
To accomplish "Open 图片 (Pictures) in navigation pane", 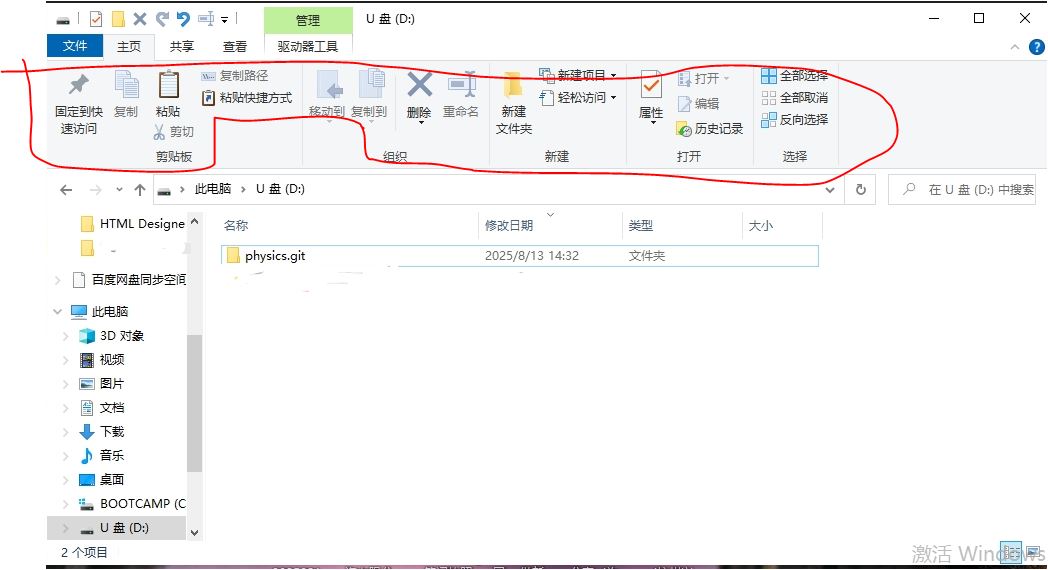I will (102, 384).
